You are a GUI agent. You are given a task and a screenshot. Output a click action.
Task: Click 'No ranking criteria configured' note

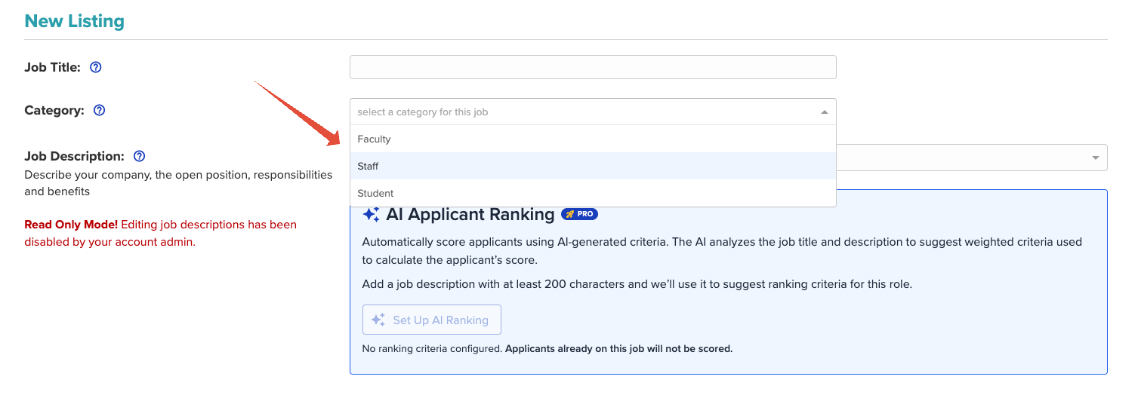pos(547,349)
